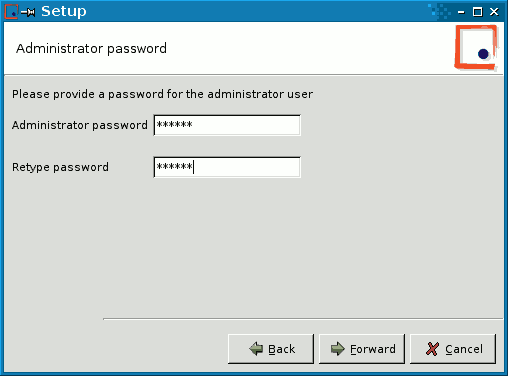Click the red X icon on Cancel
Screen dimensions: 508x376
coord(432,349)
